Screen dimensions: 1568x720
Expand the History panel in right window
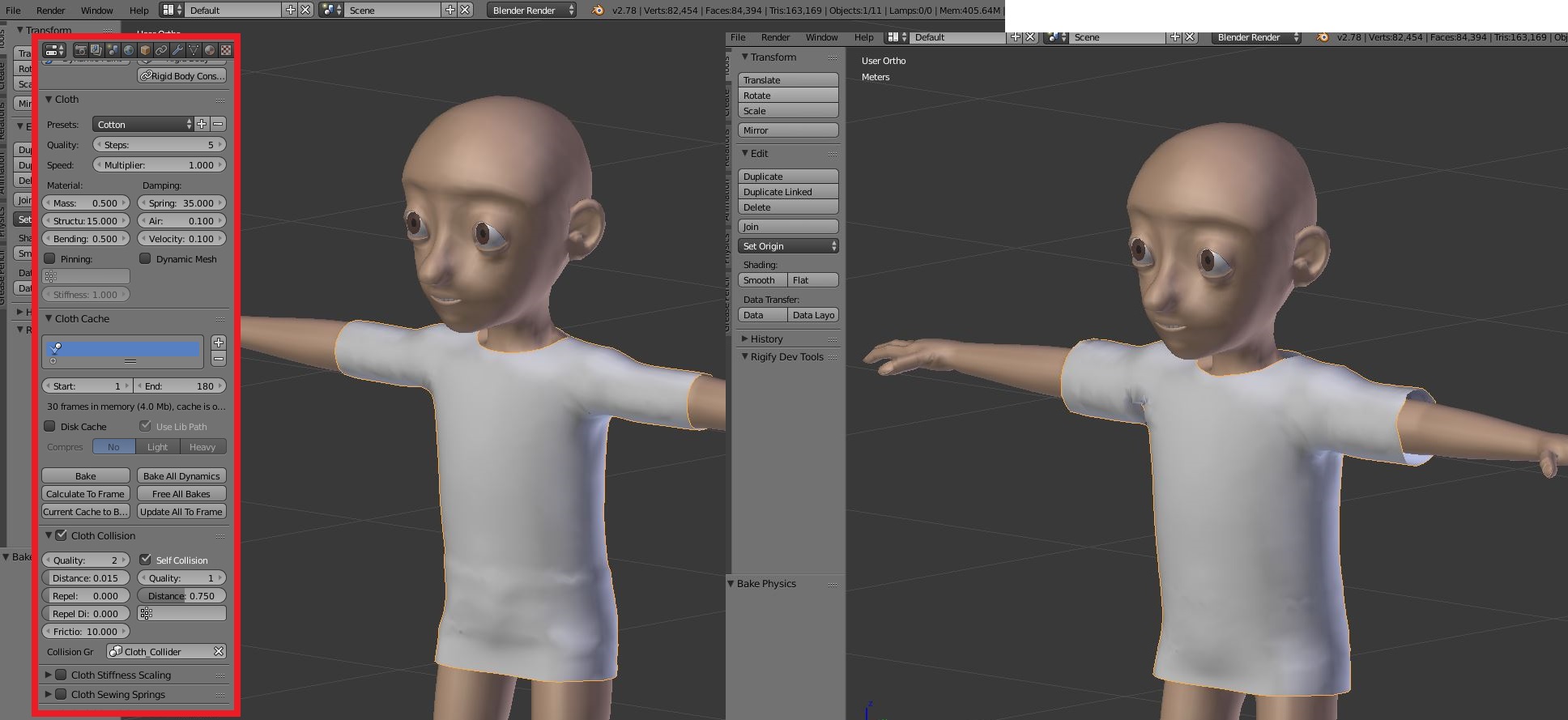(745, 339)
